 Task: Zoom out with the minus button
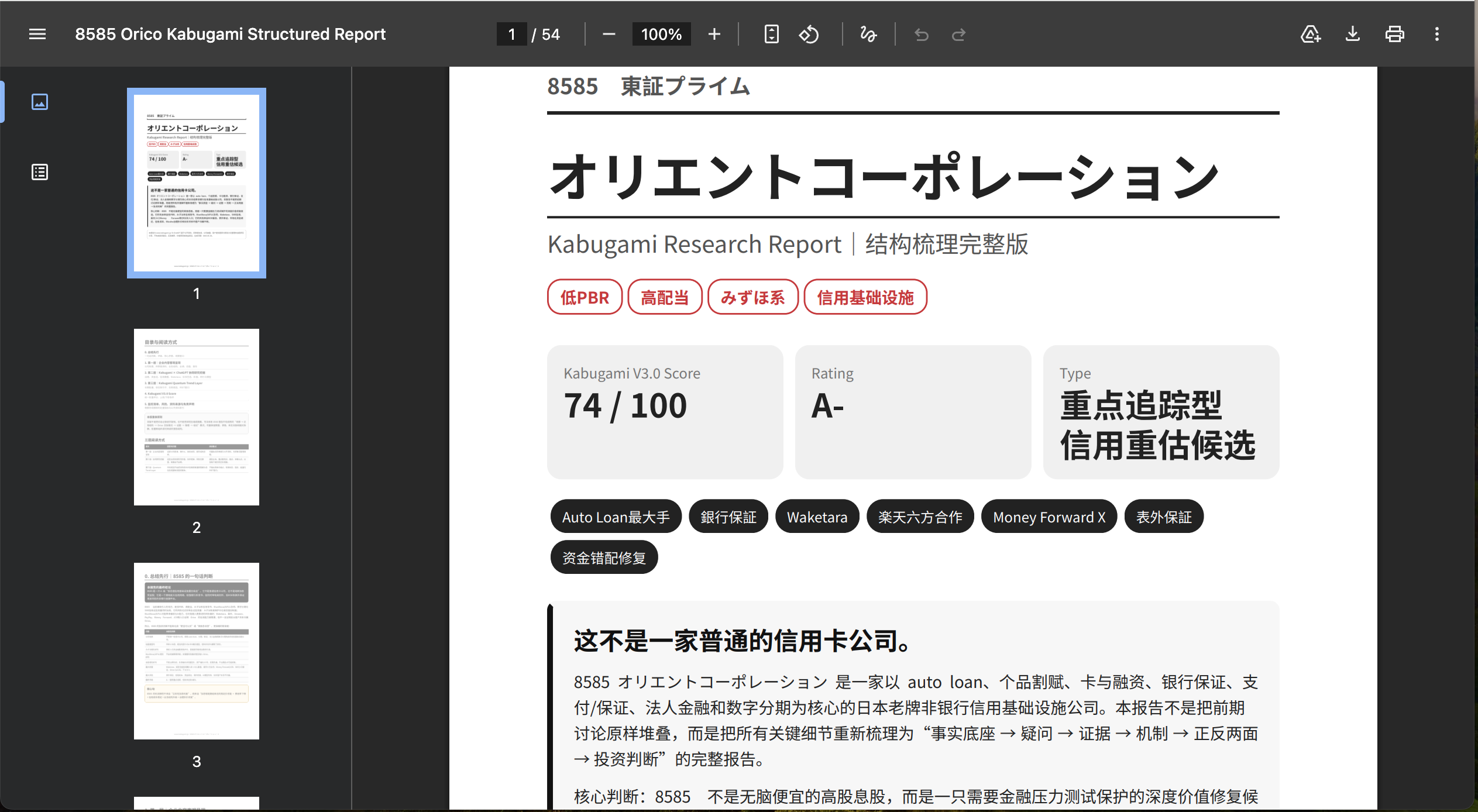coord(609,34)
